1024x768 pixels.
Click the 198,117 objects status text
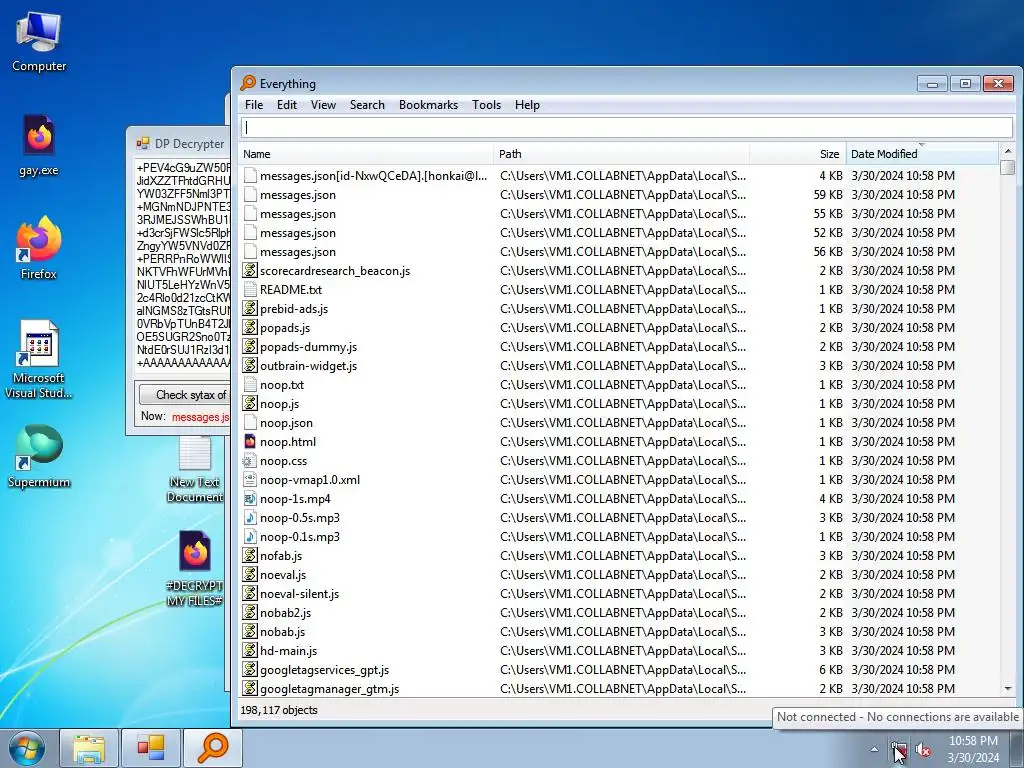click(279, 710)
